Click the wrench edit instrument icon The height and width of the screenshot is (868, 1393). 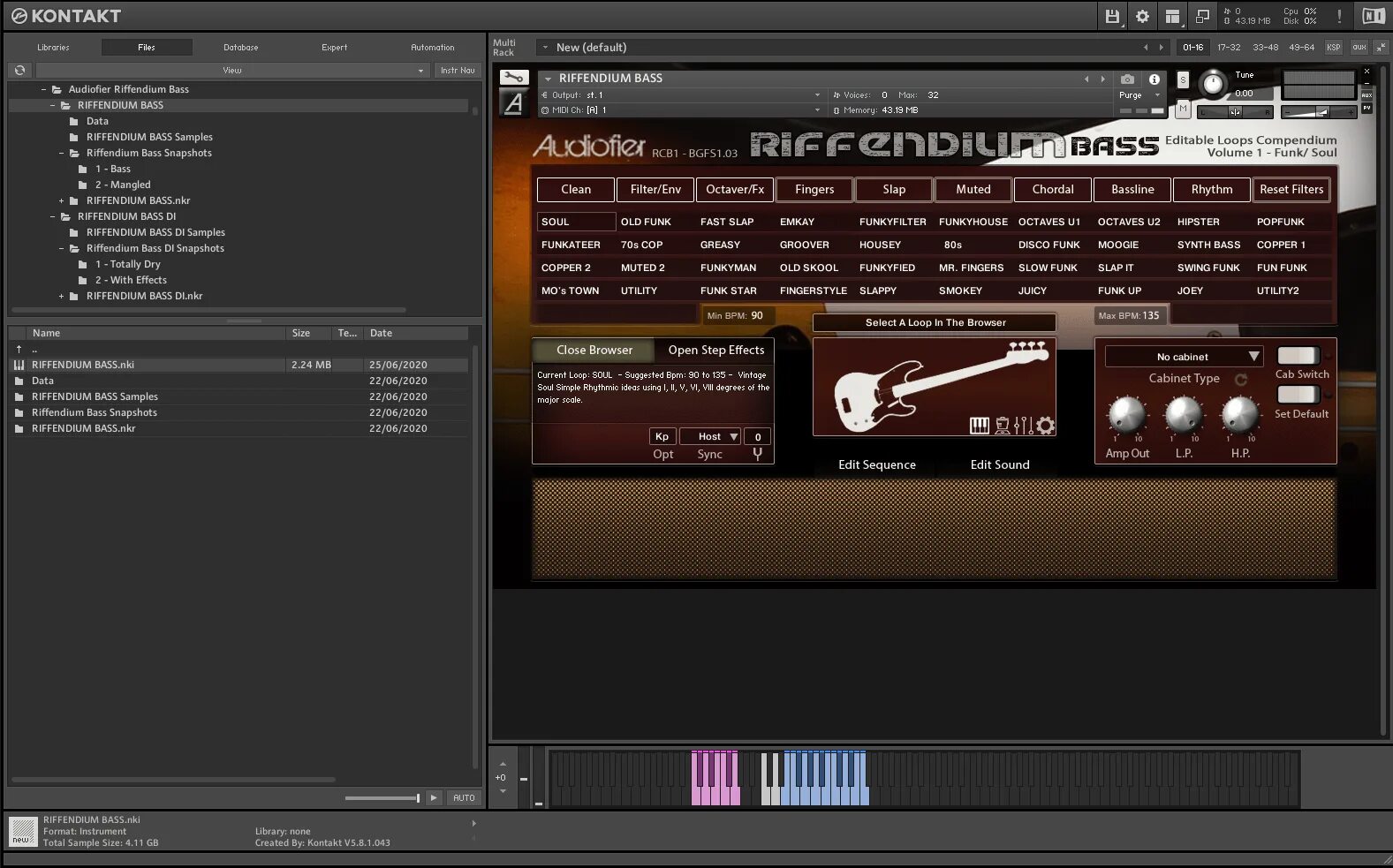(513, 78)
